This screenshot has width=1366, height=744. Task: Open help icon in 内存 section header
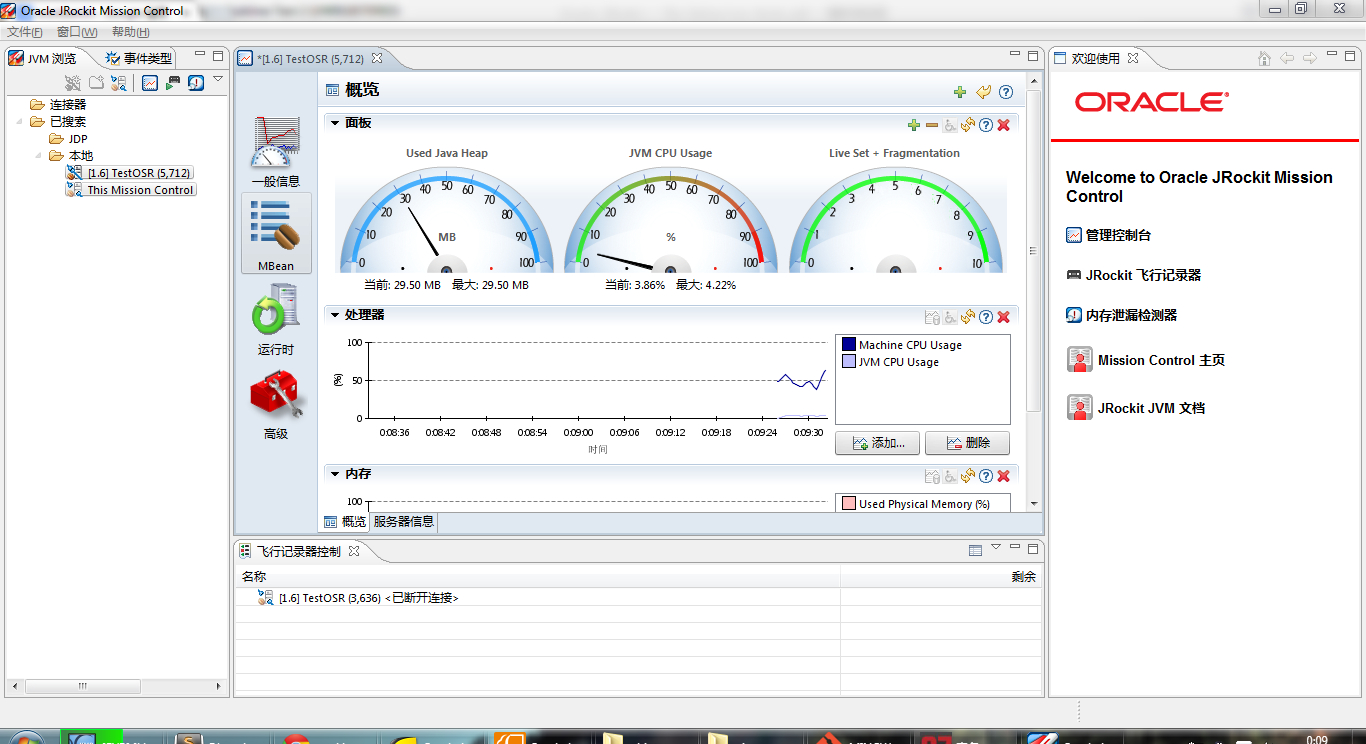click(986, 477)
